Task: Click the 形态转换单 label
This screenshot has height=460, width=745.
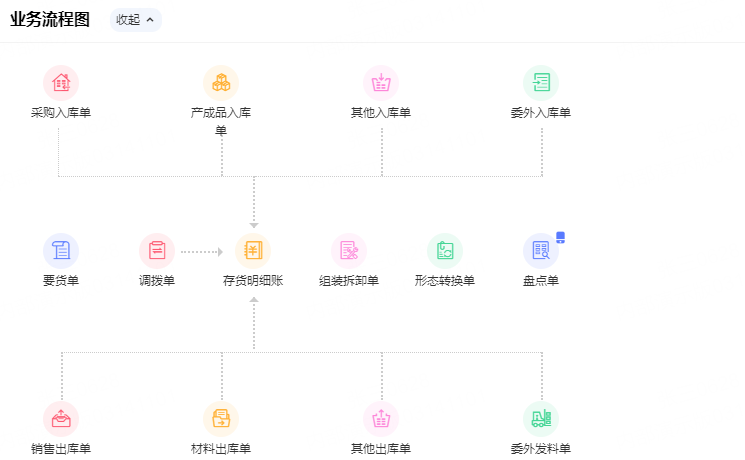Action: point(445,281)
